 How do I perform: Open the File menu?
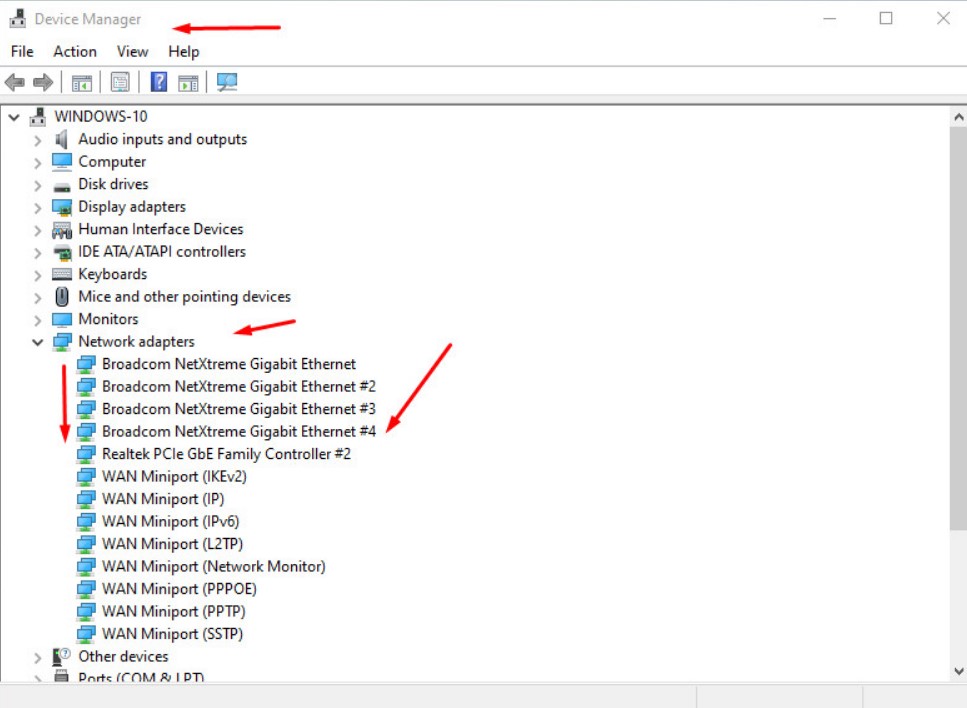click(22, 52)
